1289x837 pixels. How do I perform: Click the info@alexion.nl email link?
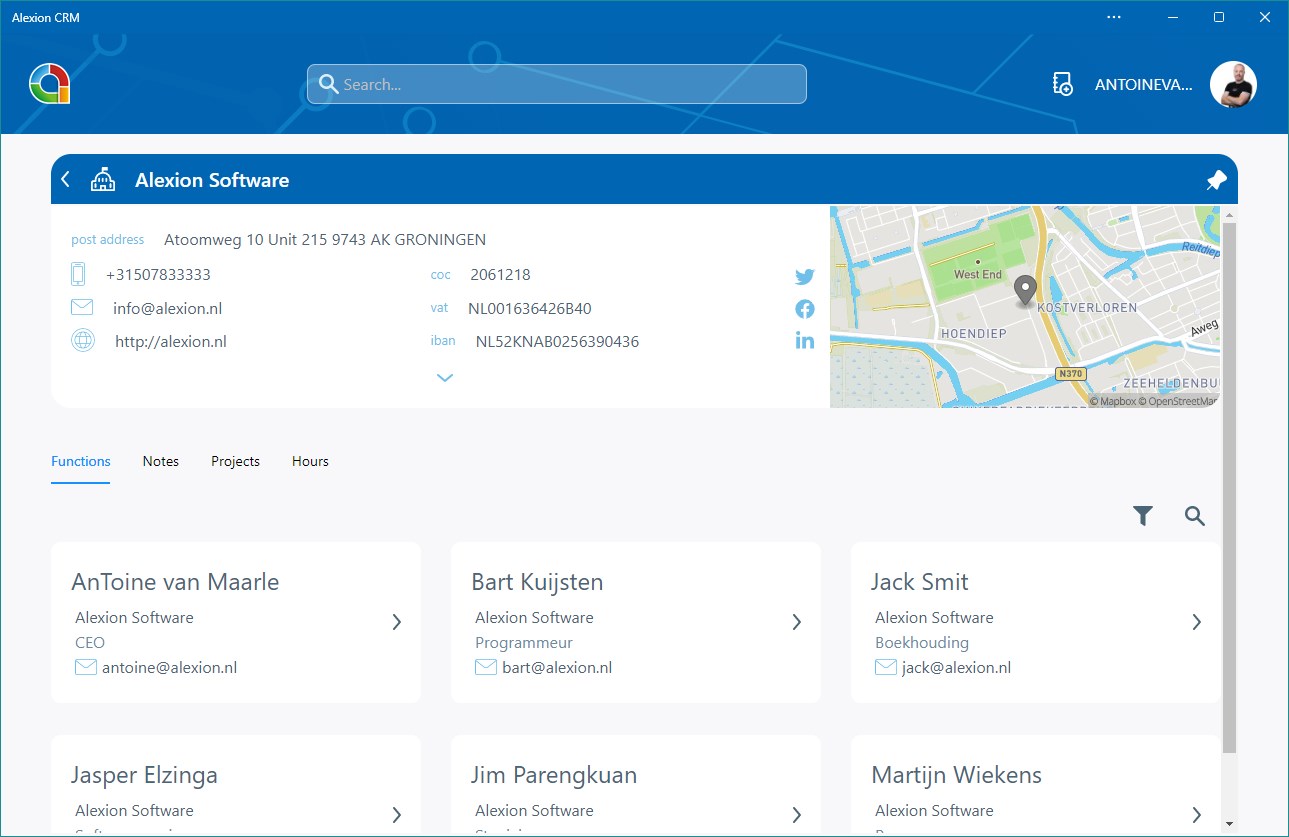click(168, 308)
